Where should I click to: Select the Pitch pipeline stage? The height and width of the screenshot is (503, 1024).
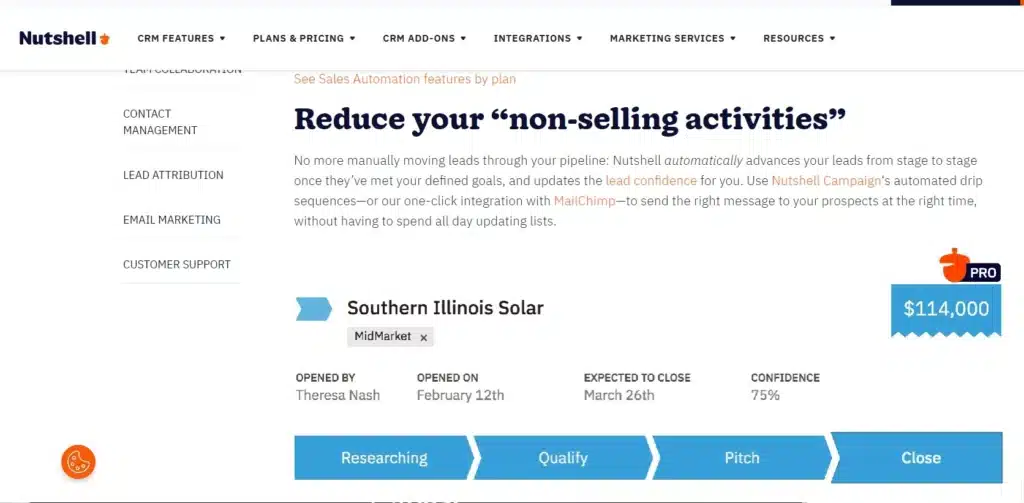742,458
